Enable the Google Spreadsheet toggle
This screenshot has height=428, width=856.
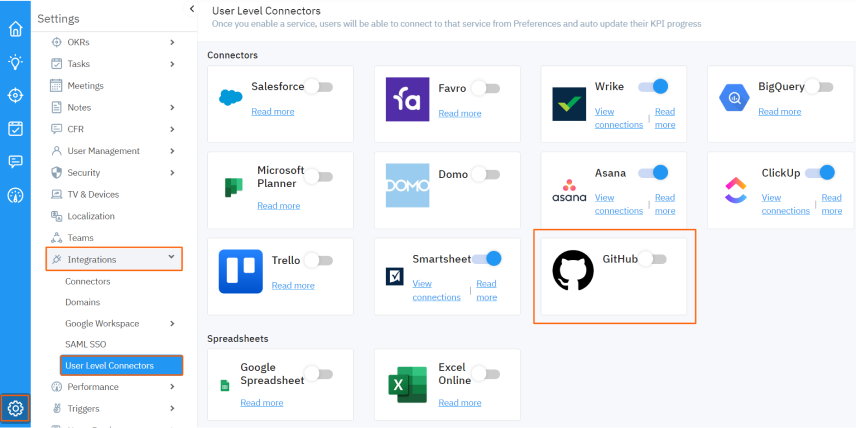[x=318, y=374]
